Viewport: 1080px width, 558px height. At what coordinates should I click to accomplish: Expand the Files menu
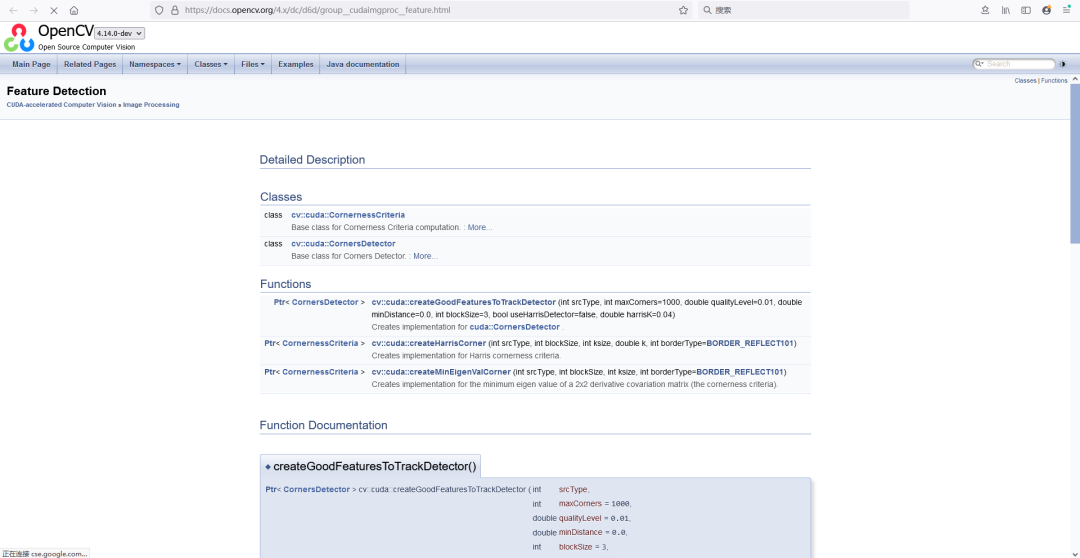[253, 64]
